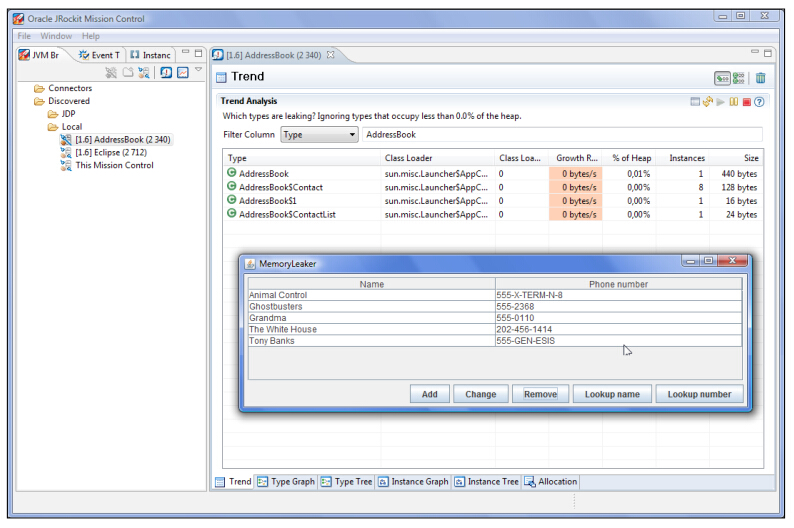Click the yellow refresh arrows in Trend Analysis
The image size is (794, 528).
[x=708, y=102]
